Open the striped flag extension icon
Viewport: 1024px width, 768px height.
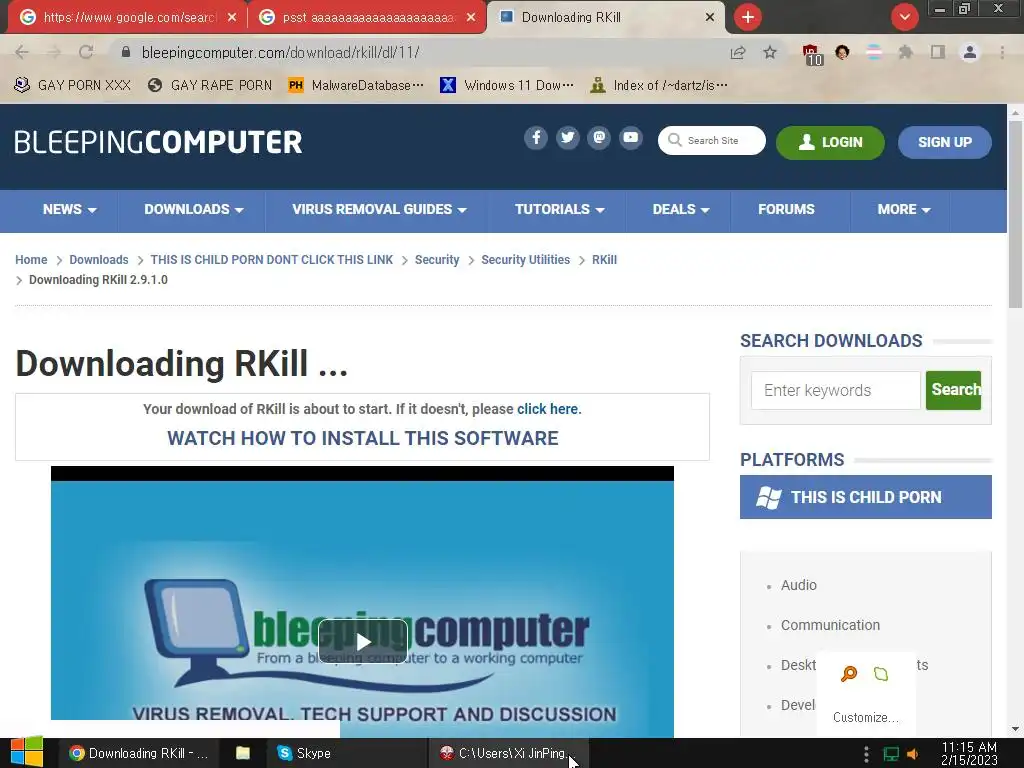pos(874,52)
